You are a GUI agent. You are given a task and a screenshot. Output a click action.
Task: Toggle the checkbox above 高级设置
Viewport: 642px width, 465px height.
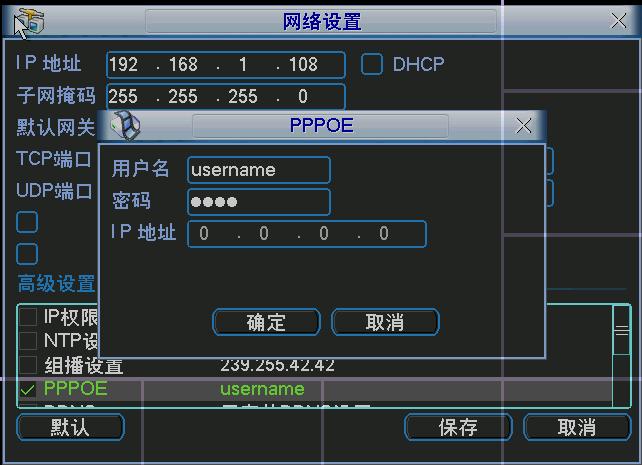click(x=27, y=254)
